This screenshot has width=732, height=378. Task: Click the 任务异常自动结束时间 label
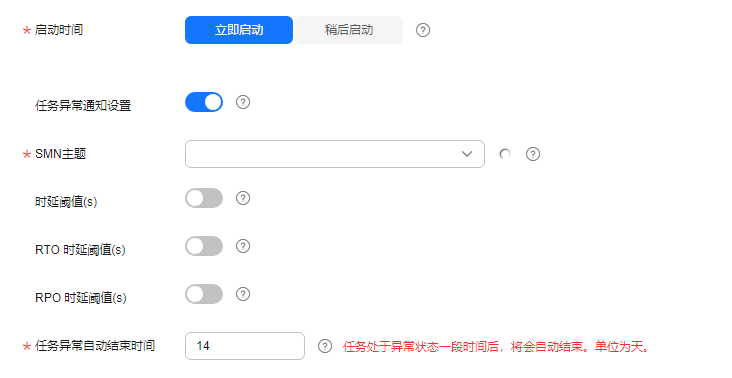click(x=95, y=346)
